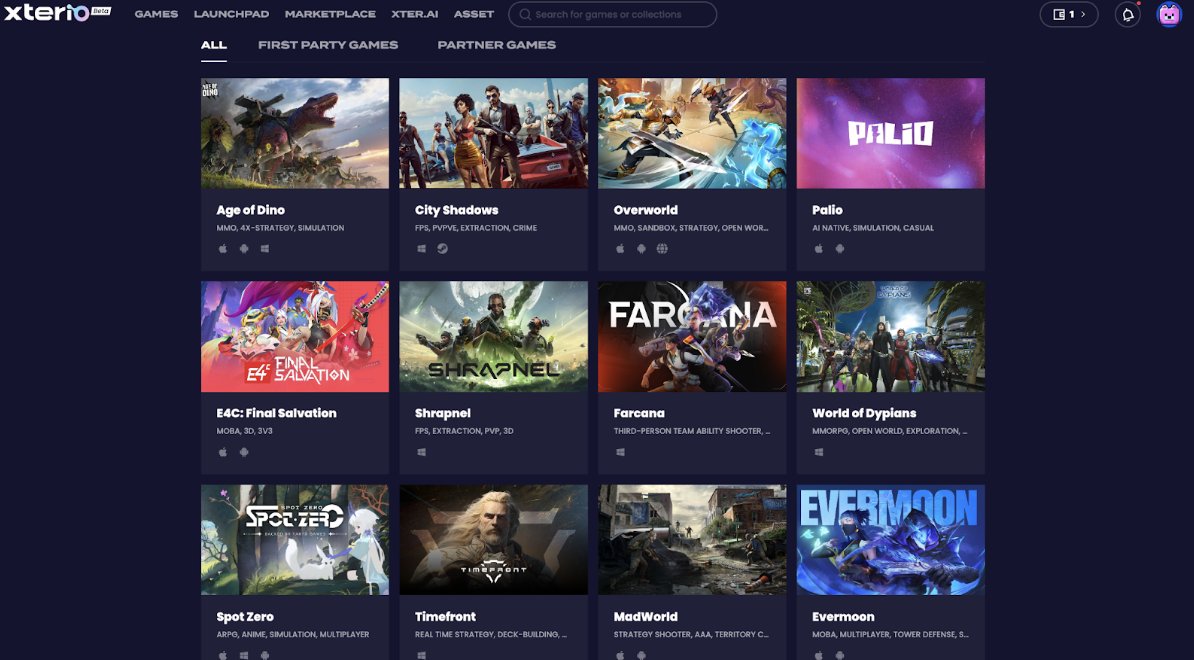Open the Evermoon game thumbnail
1194x660 pixels.
(x=890, y=540)
